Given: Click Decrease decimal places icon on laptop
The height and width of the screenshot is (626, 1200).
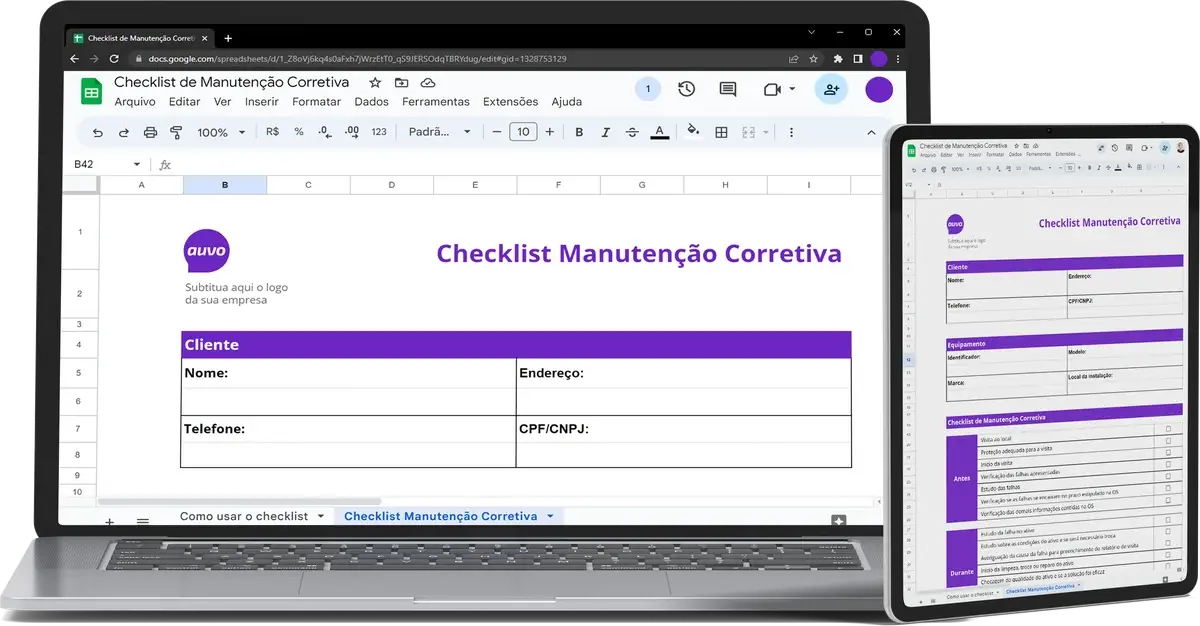Looking at the screenshot, I should [x=324, y=132].
